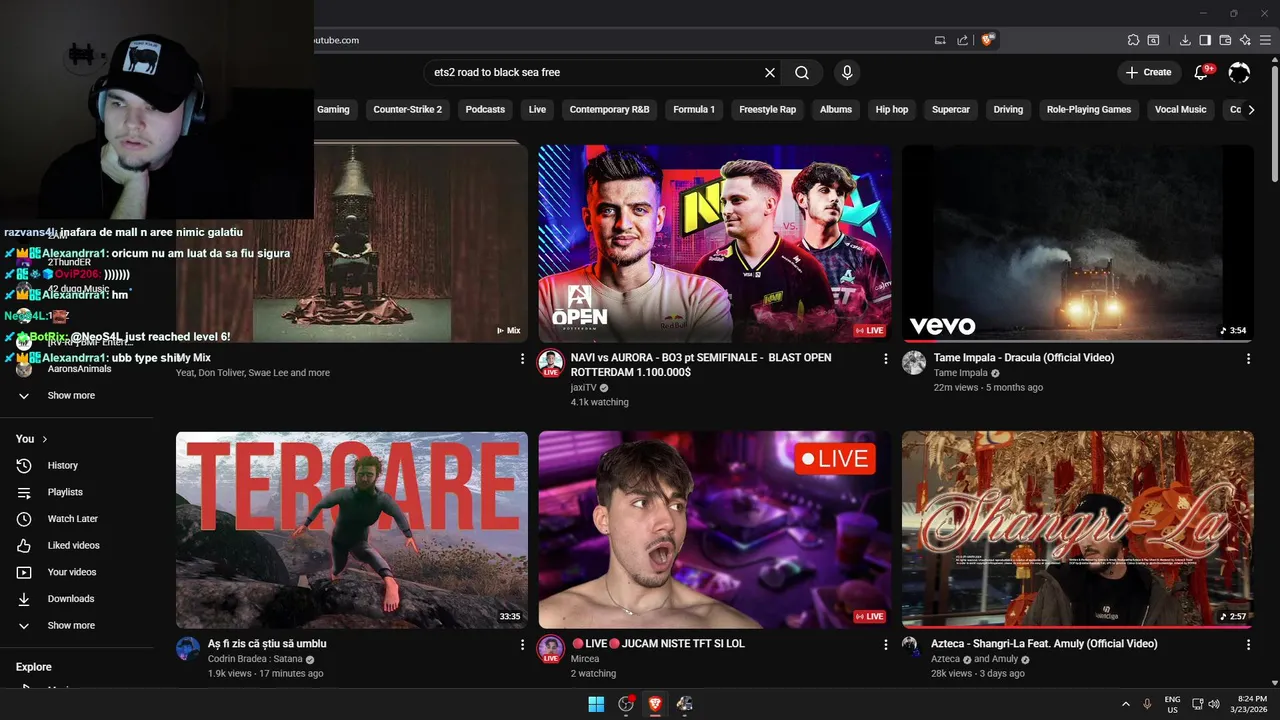Select the Freestyle Rap chip
This screenshot has width=1280, height=720.
tap(767, 109)
